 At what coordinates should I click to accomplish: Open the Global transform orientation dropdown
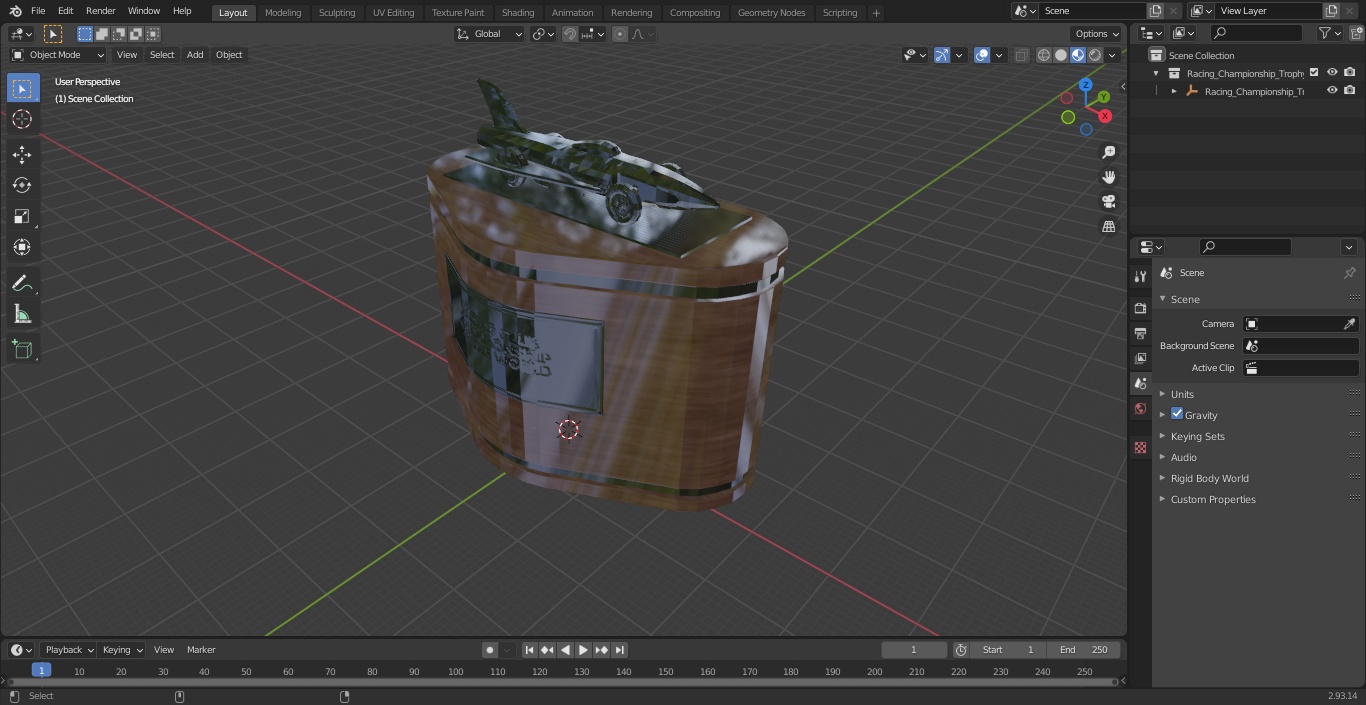pyautogui.click(x=490, y=34)
